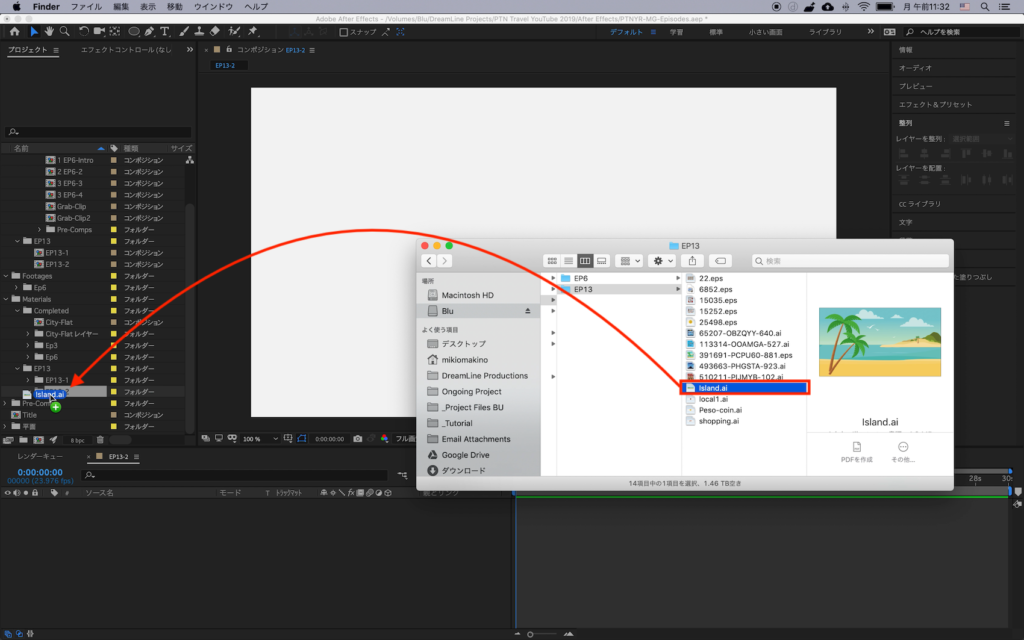Select the Puppet Pin tool
This screenshot has width=1024, height=640.
(252, 32)
